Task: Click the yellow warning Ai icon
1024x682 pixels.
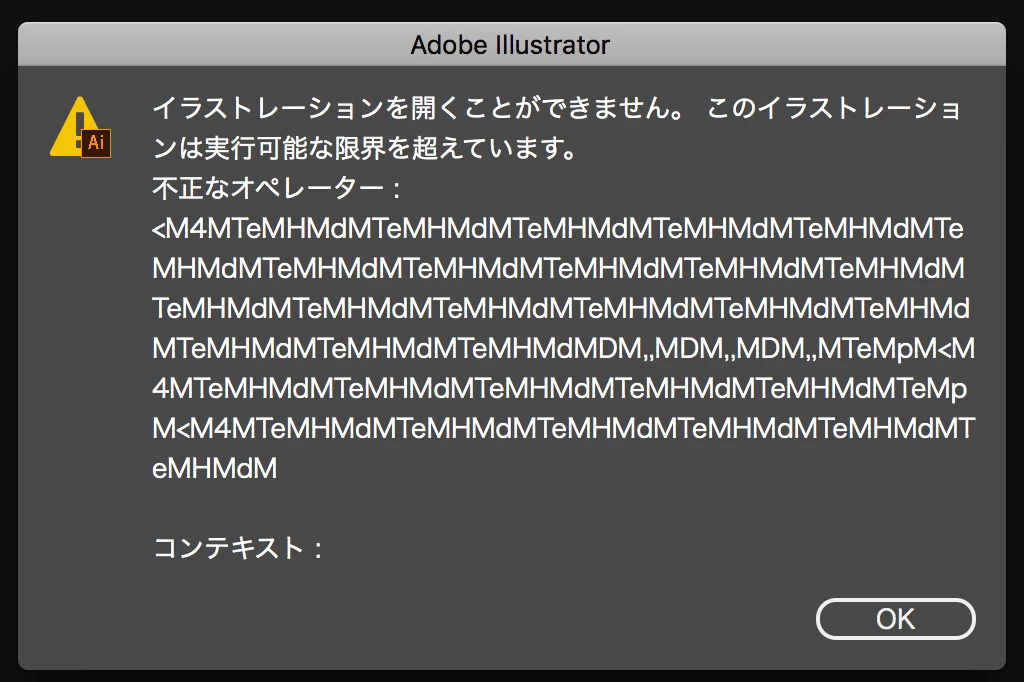Action: (81, 127)
